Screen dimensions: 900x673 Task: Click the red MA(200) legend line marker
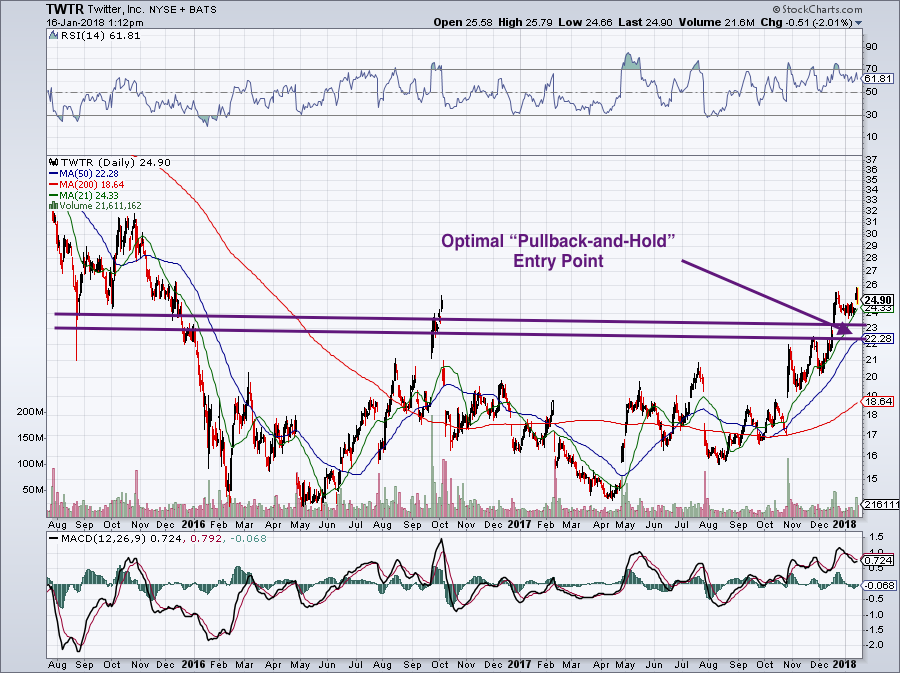pos(53,185)
